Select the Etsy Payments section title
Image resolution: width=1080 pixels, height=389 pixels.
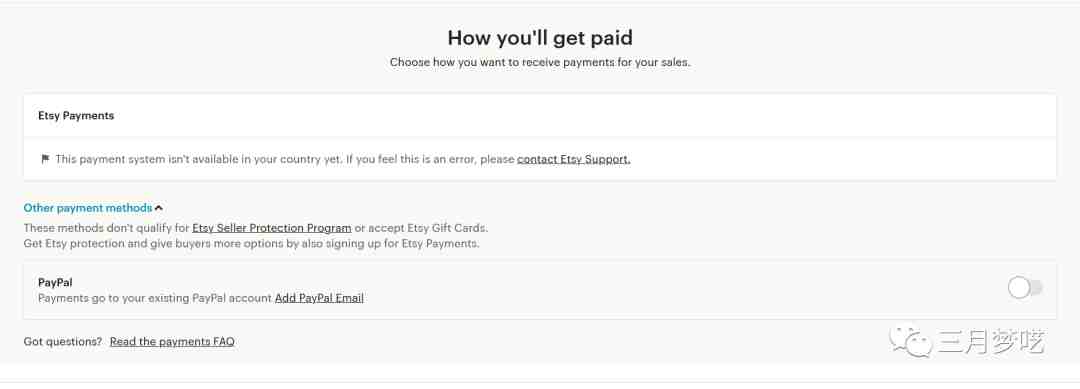(76, 116)
